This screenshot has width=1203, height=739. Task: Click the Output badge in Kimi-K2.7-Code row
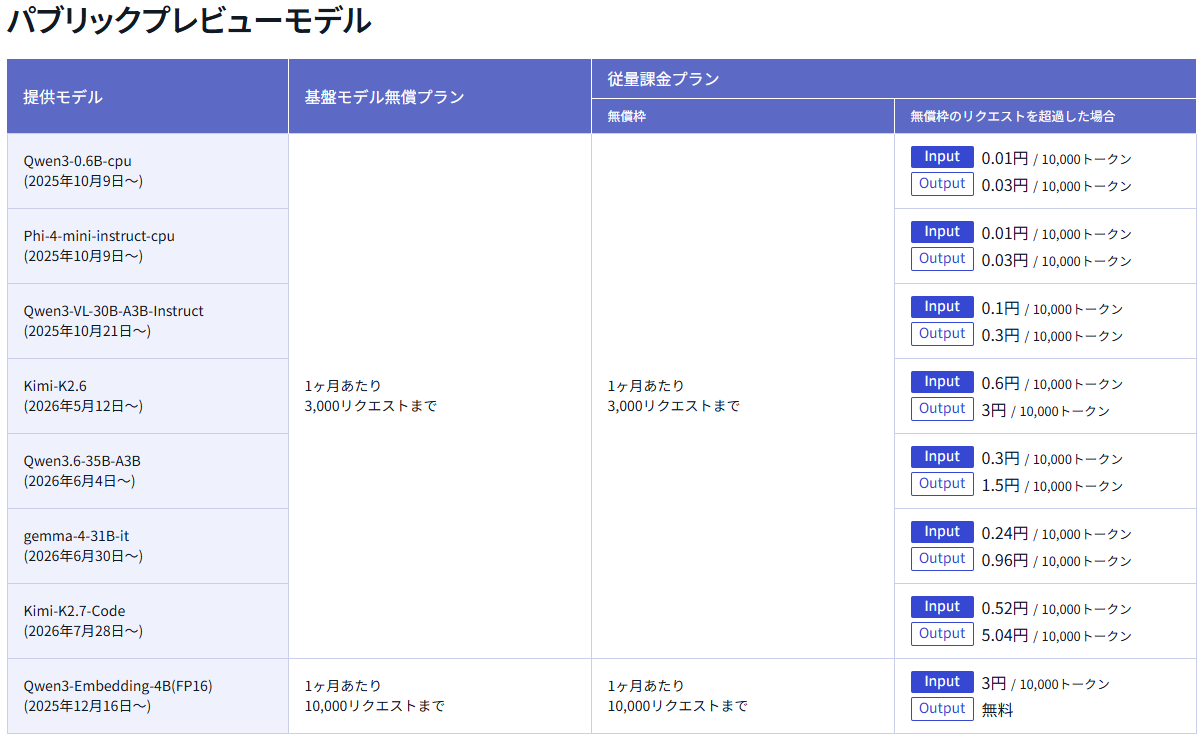(942, 634)
